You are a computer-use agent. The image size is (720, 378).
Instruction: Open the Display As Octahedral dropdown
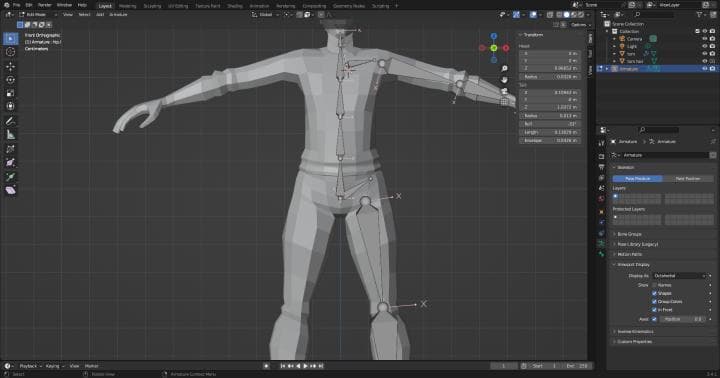tap(679, 276)
